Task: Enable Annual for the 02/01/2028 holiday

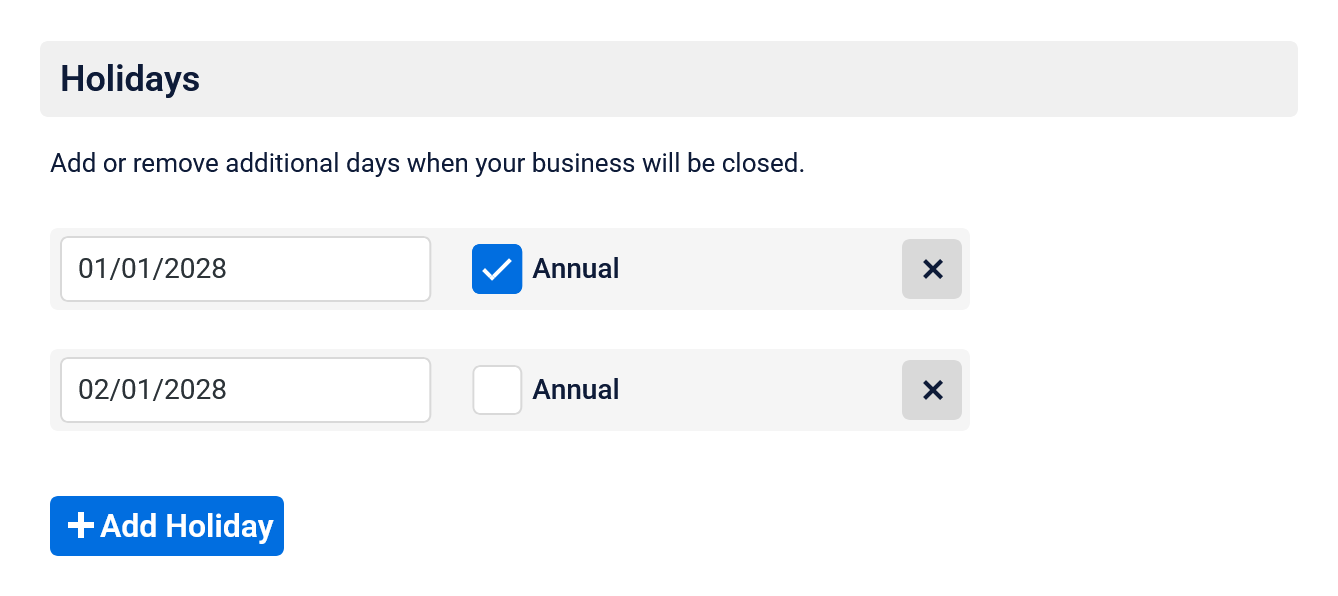Action: pos(497,390)
